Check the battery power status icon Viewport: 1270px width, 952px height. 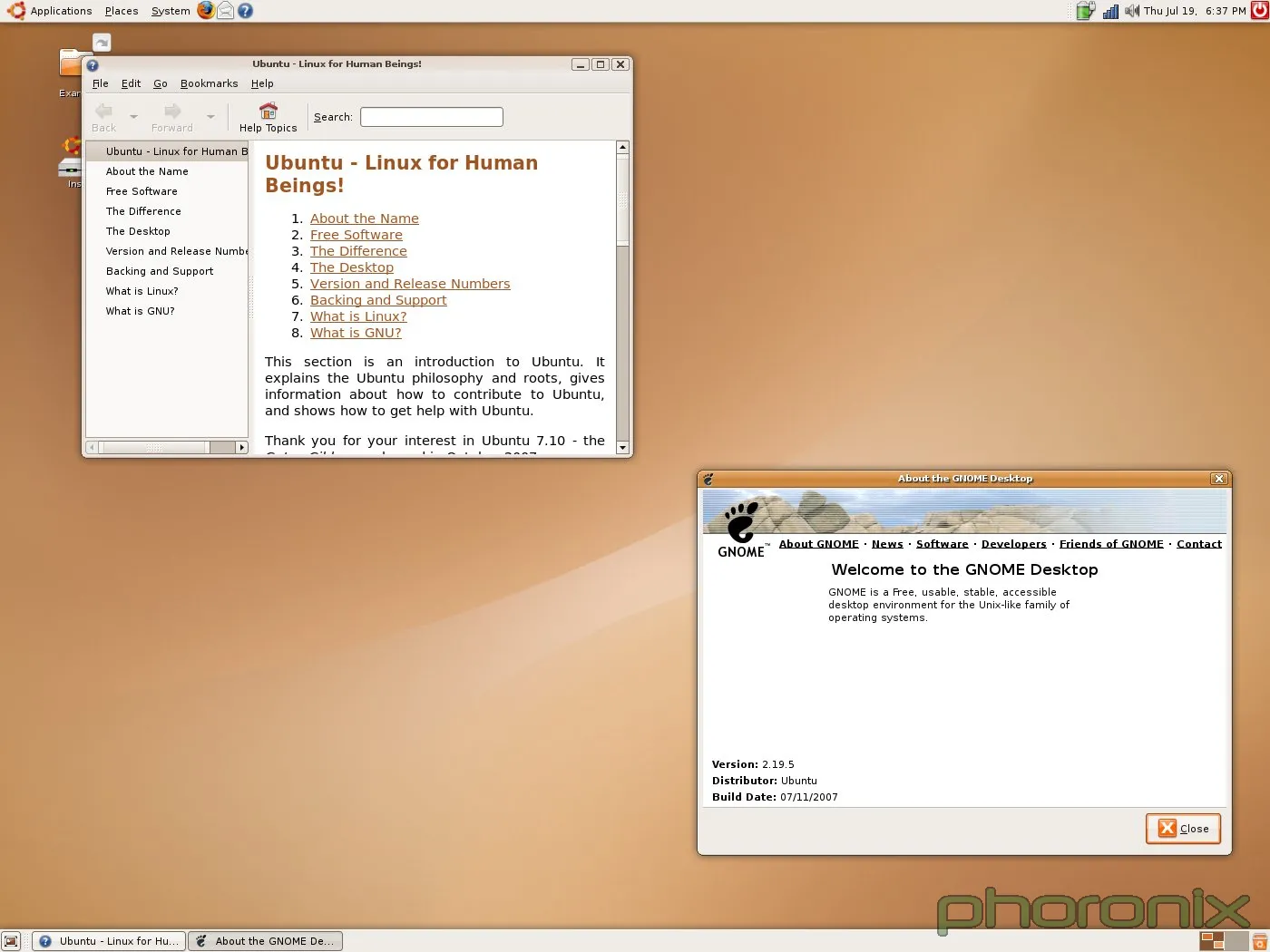[x=1085, y=11]
